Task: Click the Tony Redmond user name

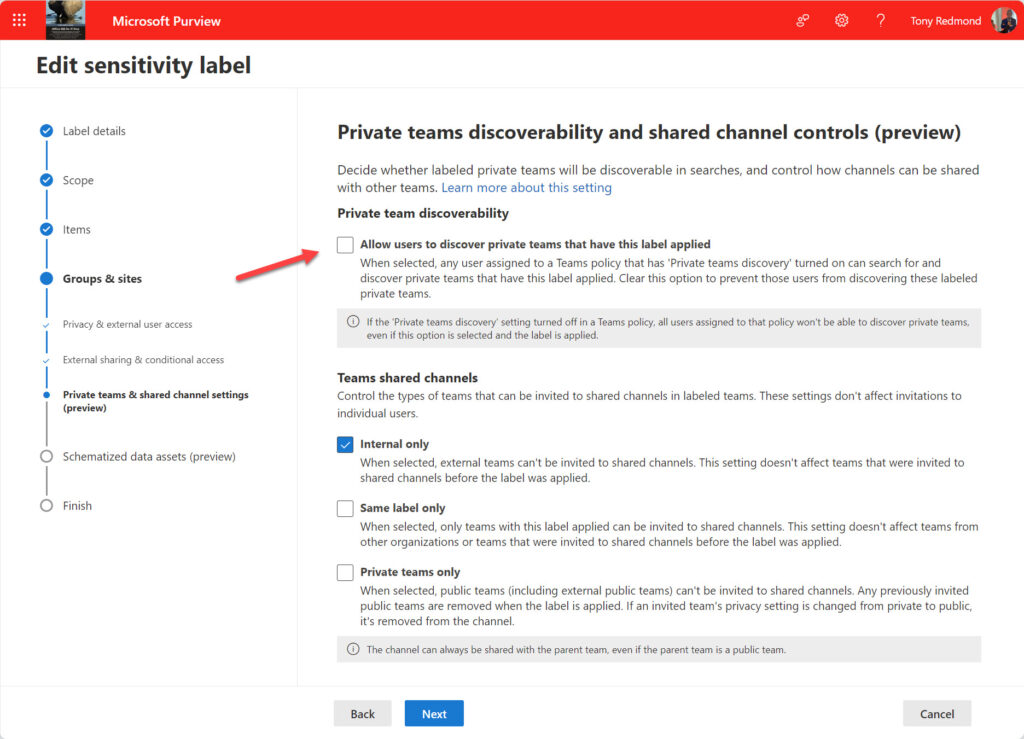Action: click(945, 21)
